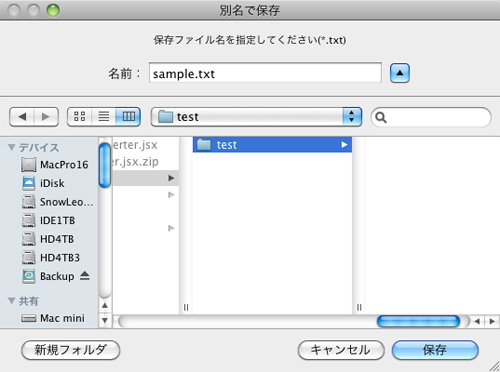Screen dimensions: 500x372
Task: Open the test folder location dropdown
Action: (256, 117)
